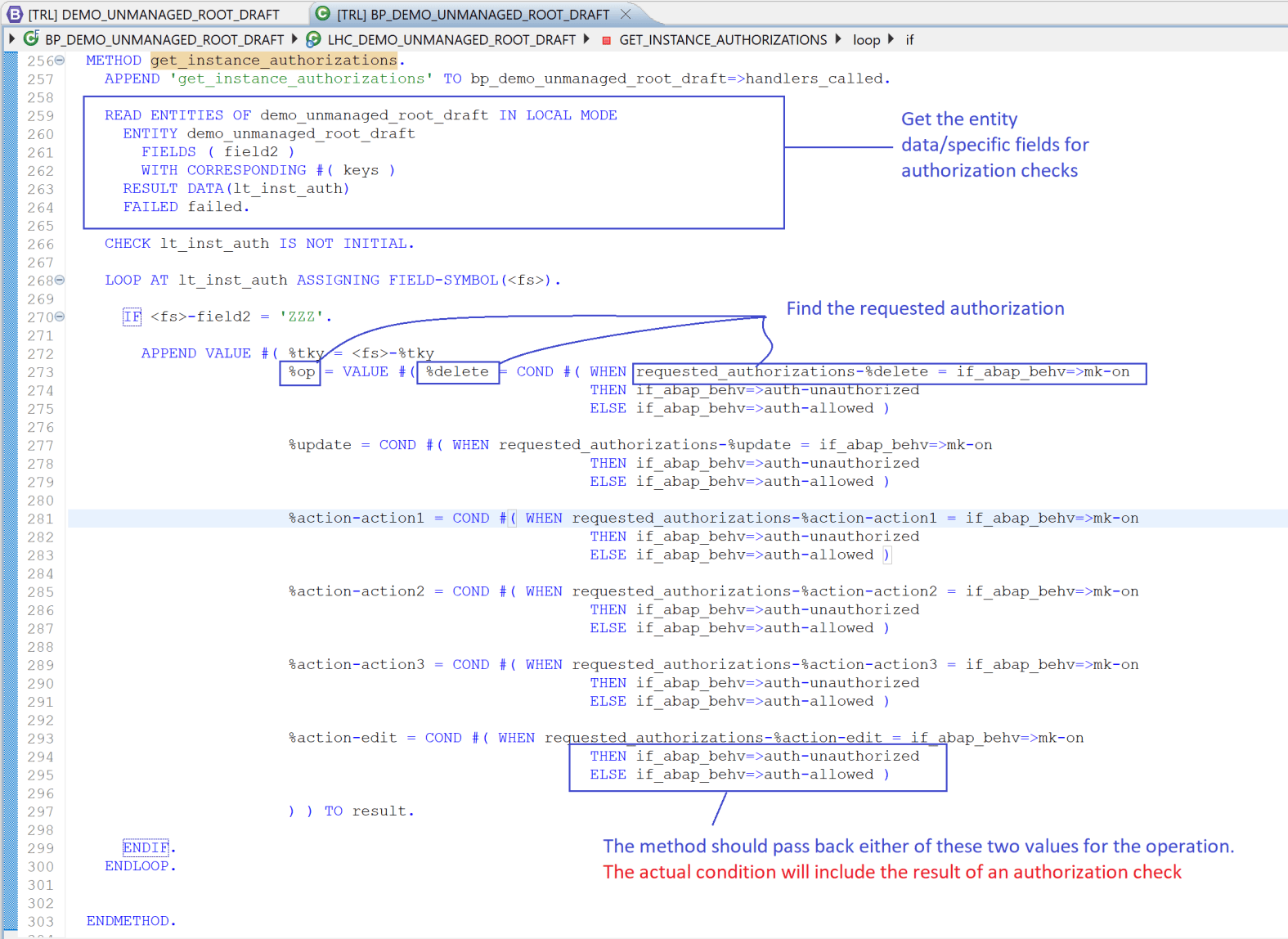
Task: Click the CHECK statement at line 266
Action: 259,243
